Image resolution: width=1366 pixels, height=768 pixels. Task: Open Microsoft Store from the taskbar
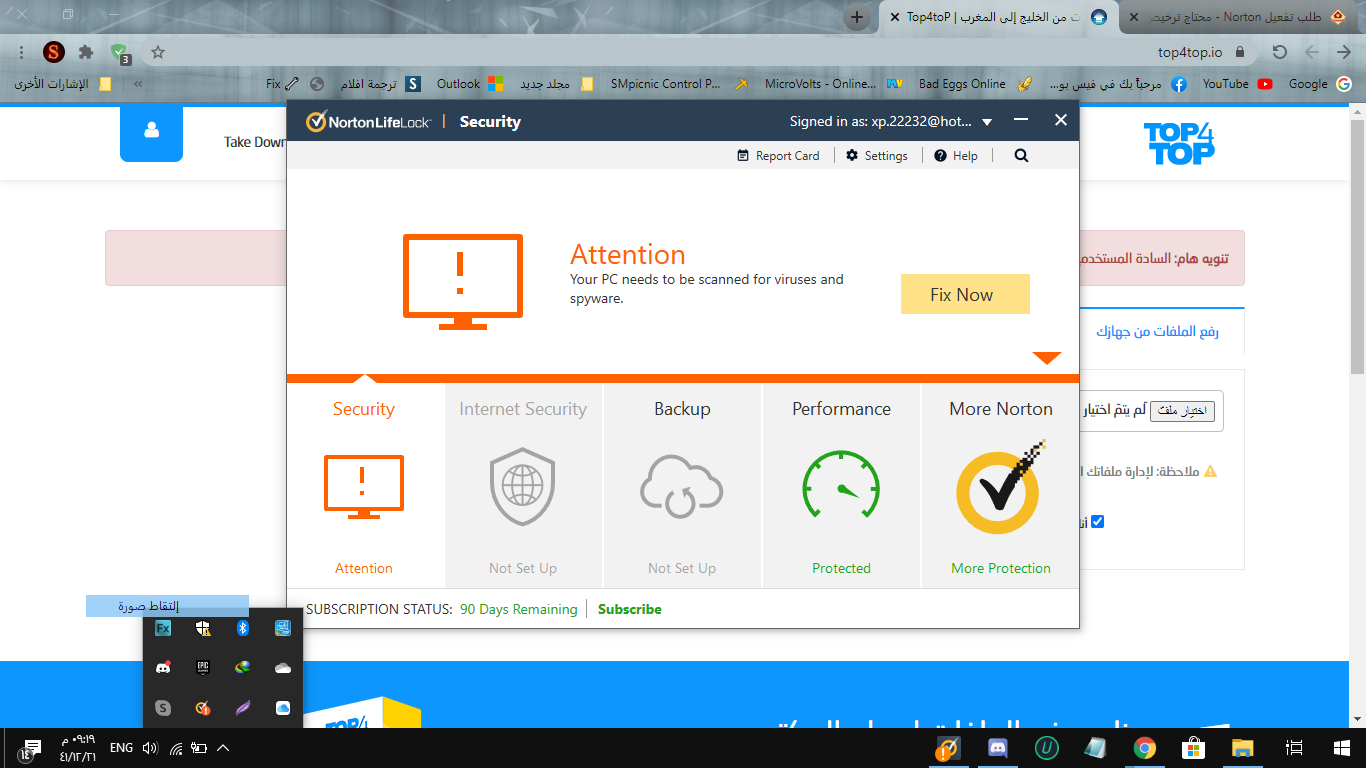pyautogui.click(x=1193, y=748)
